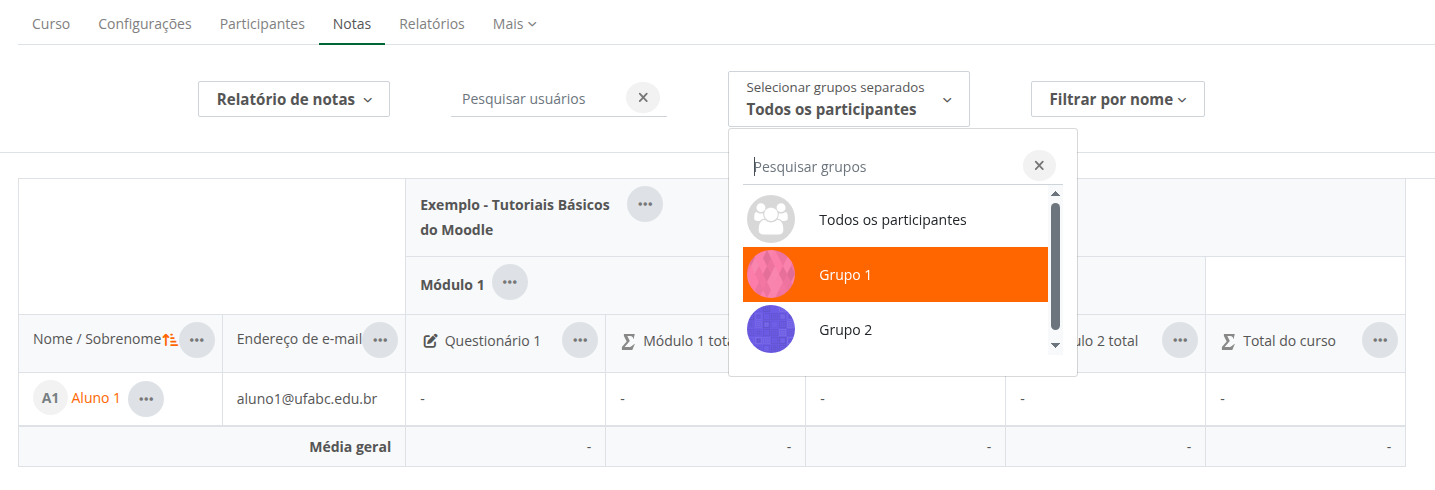Viewport: 1435px width, 490px height.
Task: Open Nome / Sobrenome column actions menu
Action: click(196, 340)
